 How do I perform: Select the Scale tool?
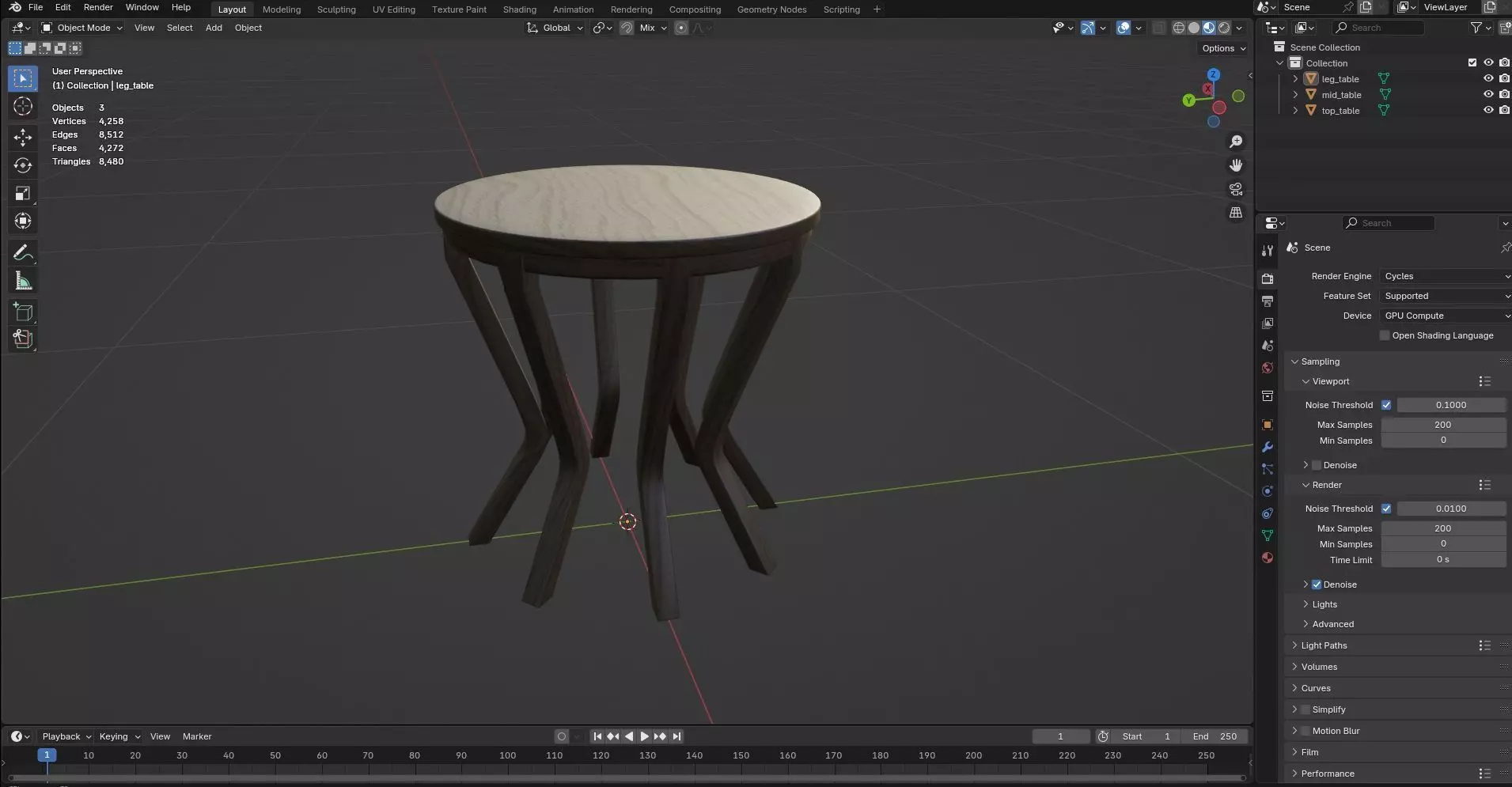[x=23, y=193]
